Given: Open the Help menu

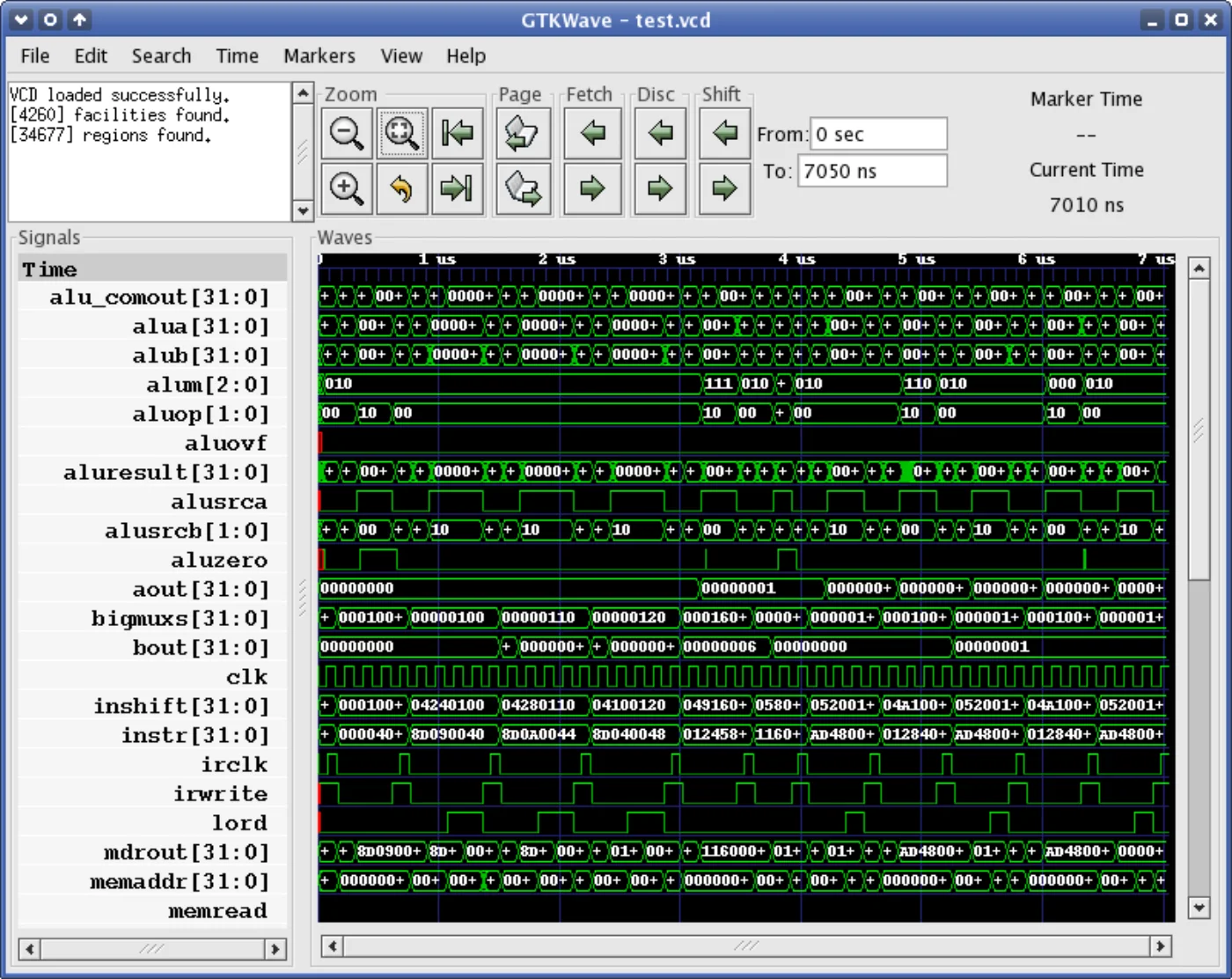Looking at the screenshot, I should click(466, 56).
